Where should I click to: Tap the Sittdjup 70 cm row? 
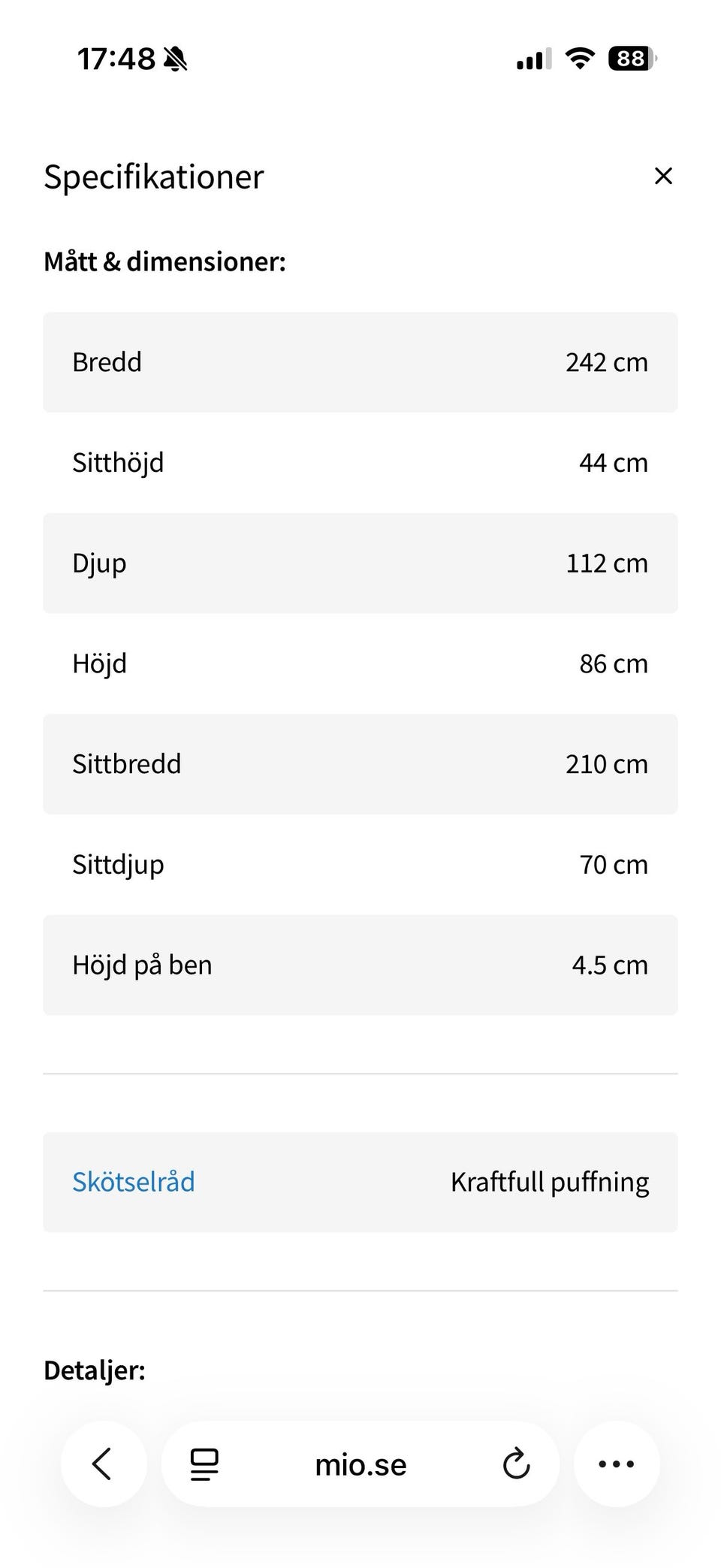click(360, 865)
